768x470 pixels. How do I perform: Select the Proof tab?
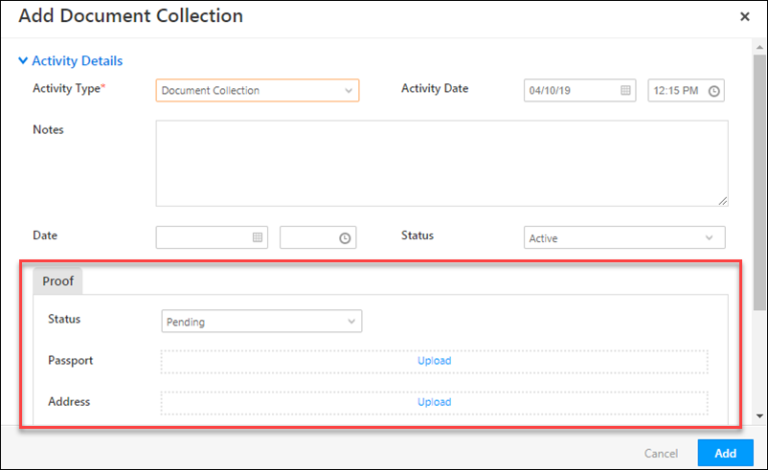point(58,281)
